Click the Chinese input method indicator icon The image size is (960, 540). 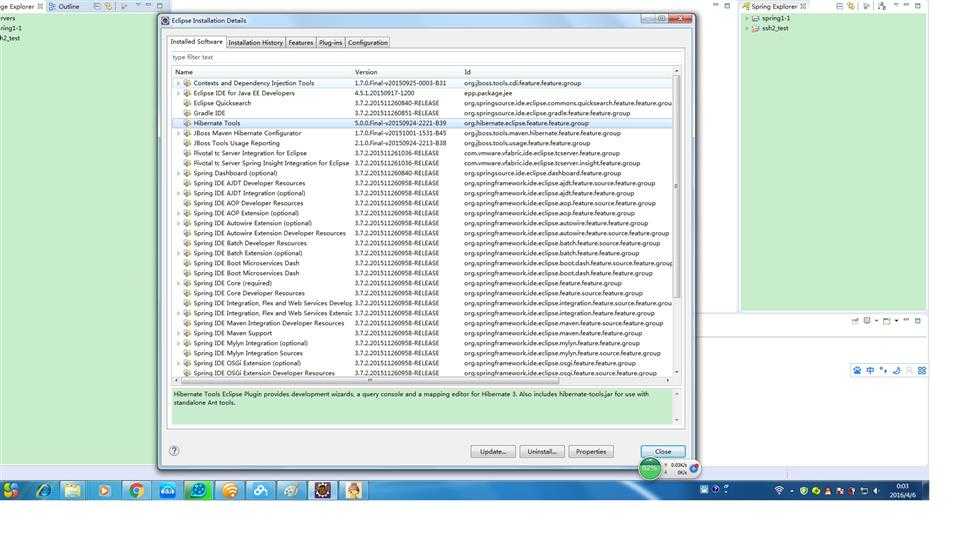[870, 370]
